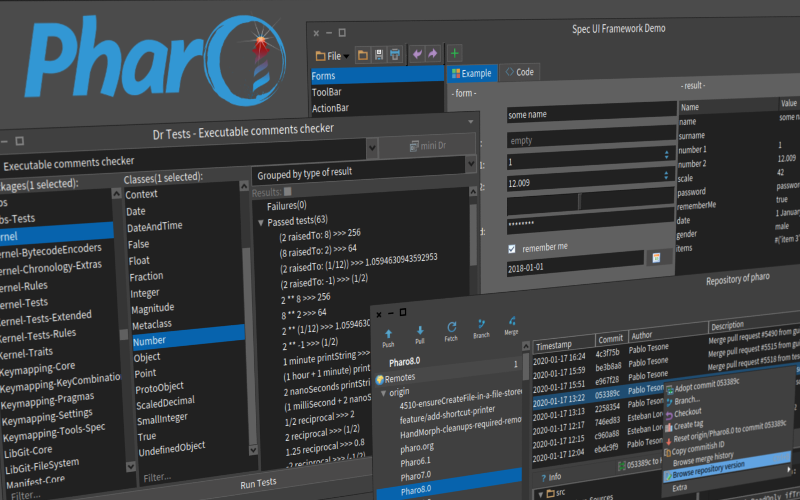Click the scrollbar thumb of the packages list
The height and width of the screenshot is (500, 800).
coord(123,335)
